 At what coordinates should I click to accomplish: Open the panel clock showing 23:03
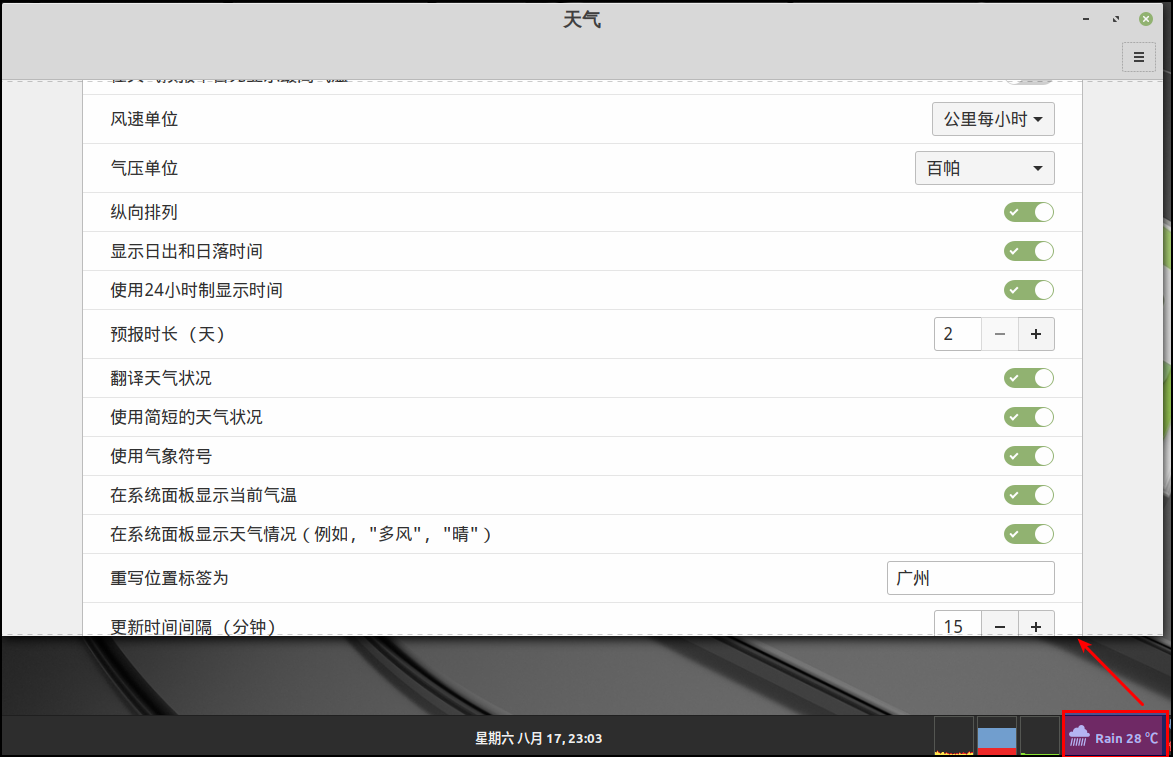(538, 739)
